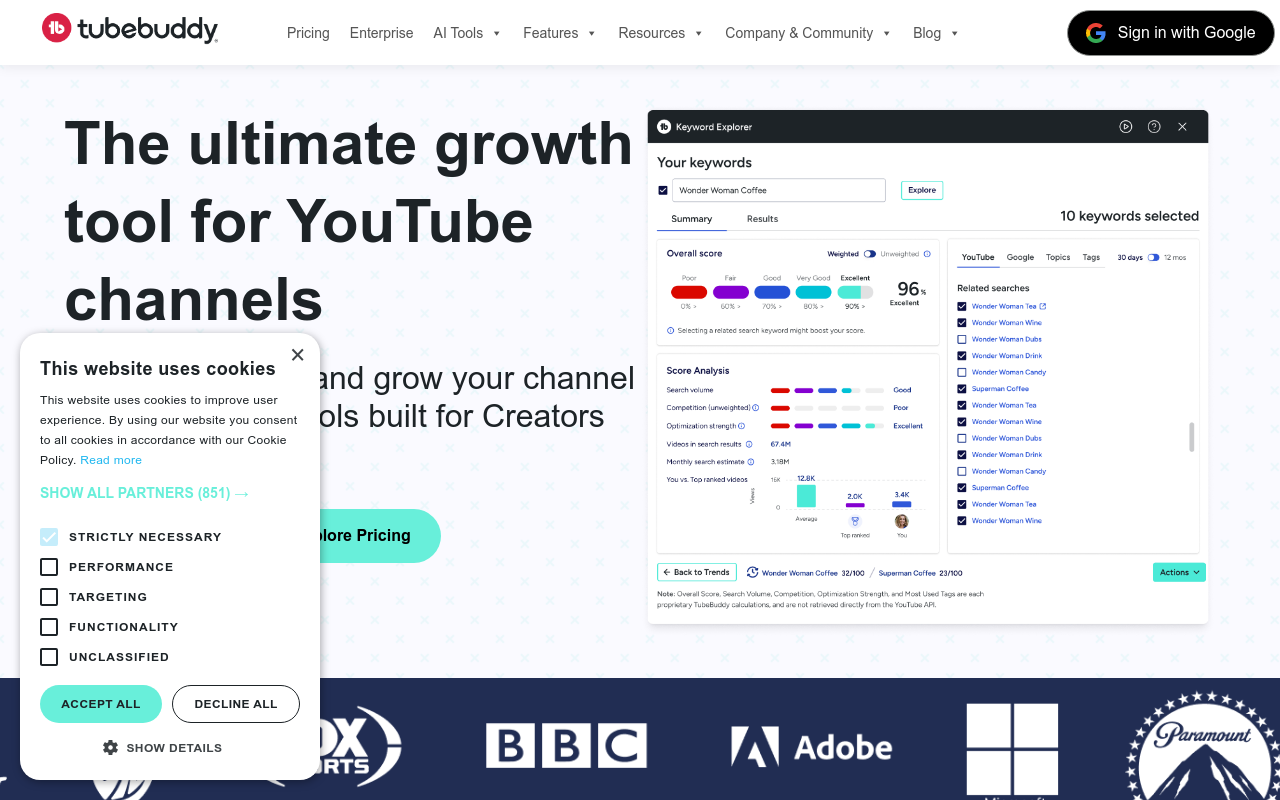This screenshot has height=800, width=1280.
Task: Switch the Weighted/Unweighted toggle
Action: 870,254
